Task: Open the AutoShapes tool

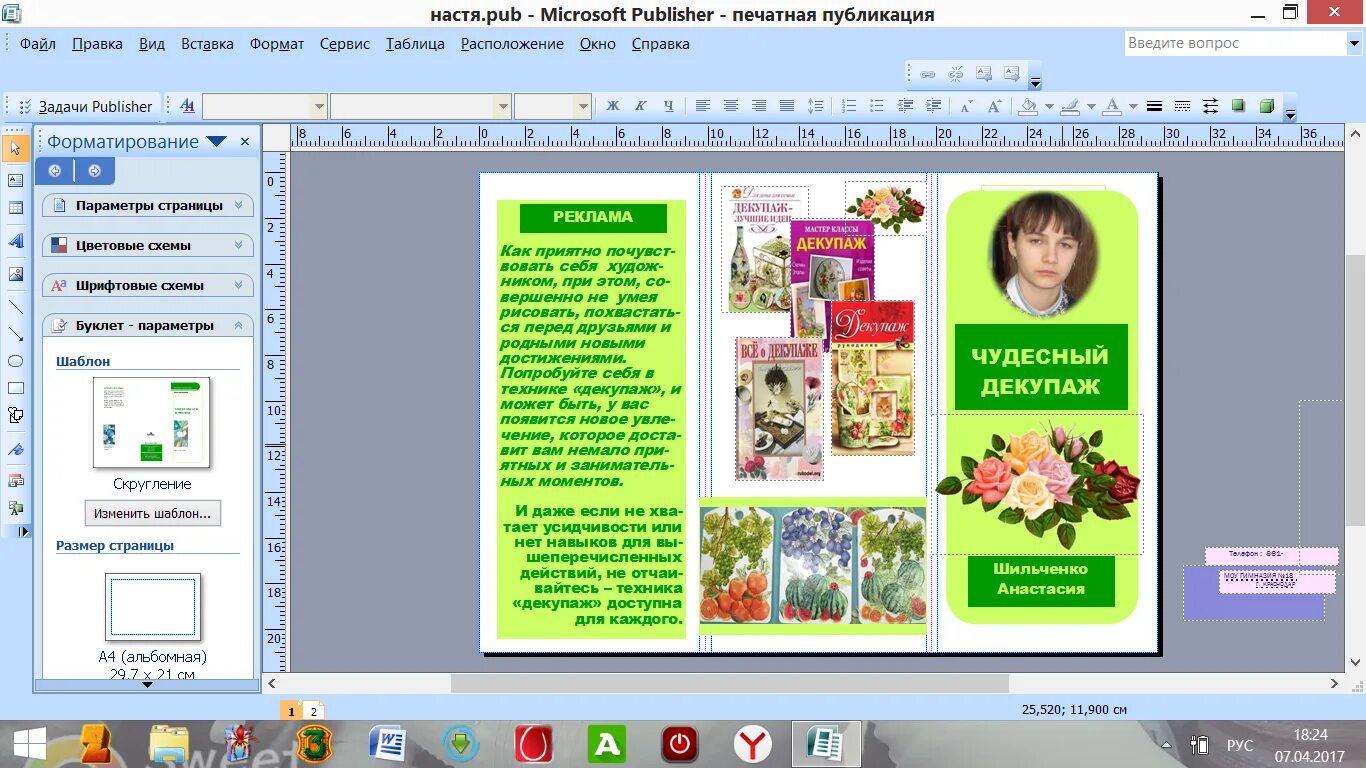Action: pyautogui.click(x=15, y=415)
